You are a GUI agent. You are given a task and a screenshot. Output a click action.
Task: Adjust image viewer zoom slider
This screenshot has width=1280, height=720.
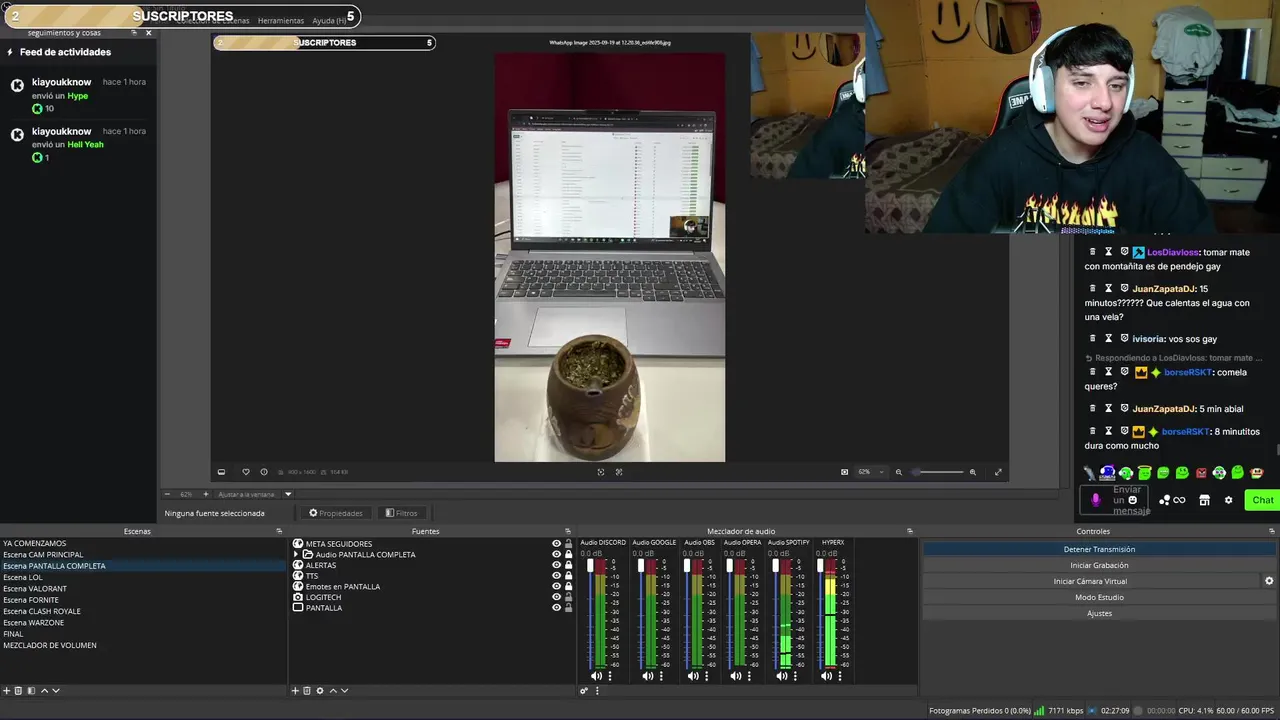pos(937,472)
